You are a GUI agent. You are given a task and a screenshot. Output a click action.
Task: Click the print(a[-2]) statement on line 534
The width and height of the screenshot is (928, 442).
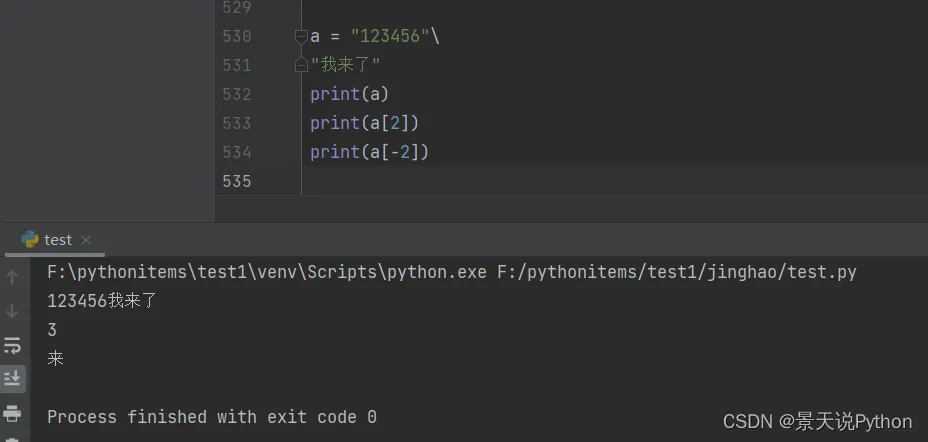coord(369,152)
